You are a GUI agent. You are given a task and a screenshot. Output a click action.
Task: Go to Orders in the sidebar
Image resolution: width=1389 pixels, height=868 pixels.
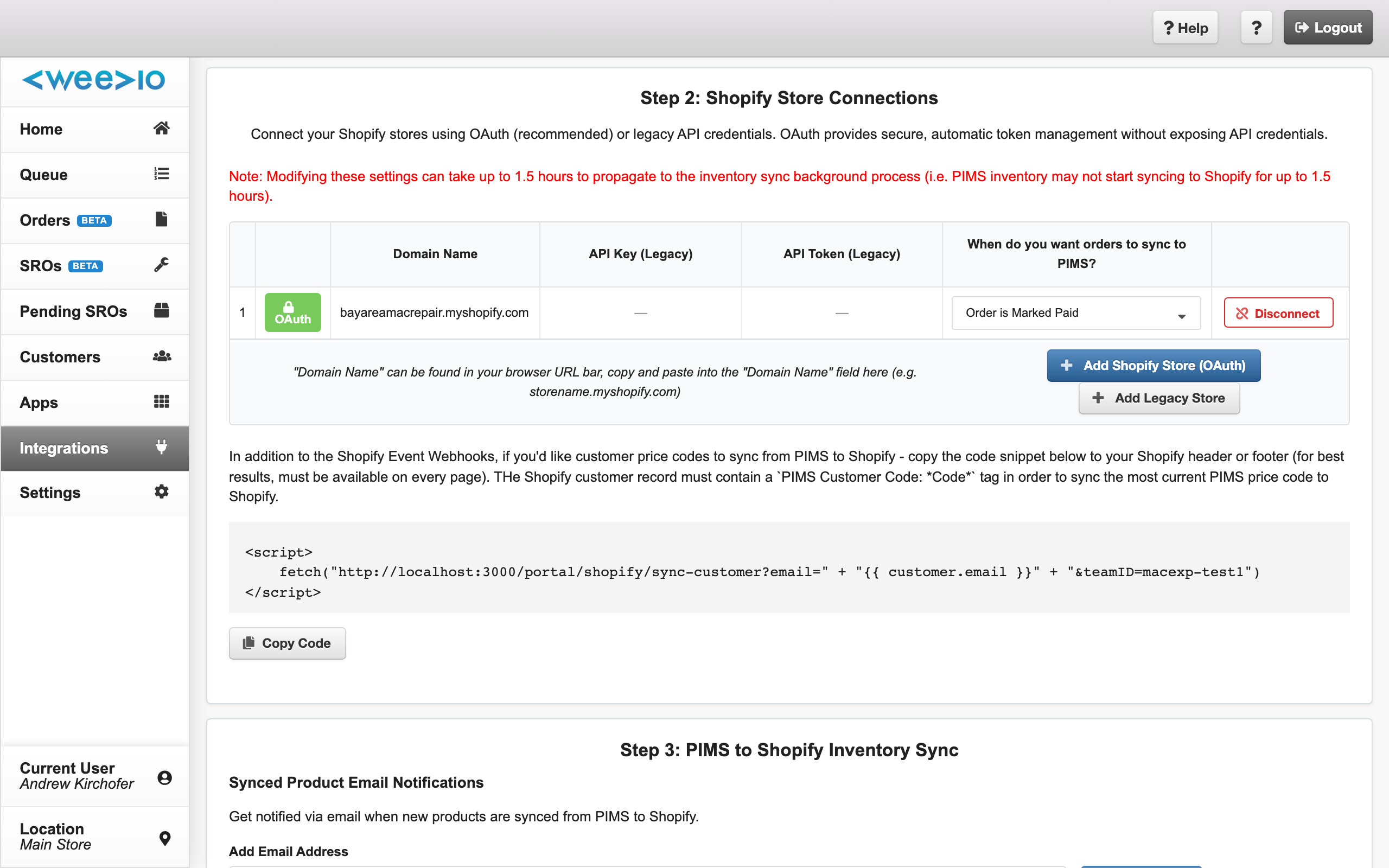[95, 220]
